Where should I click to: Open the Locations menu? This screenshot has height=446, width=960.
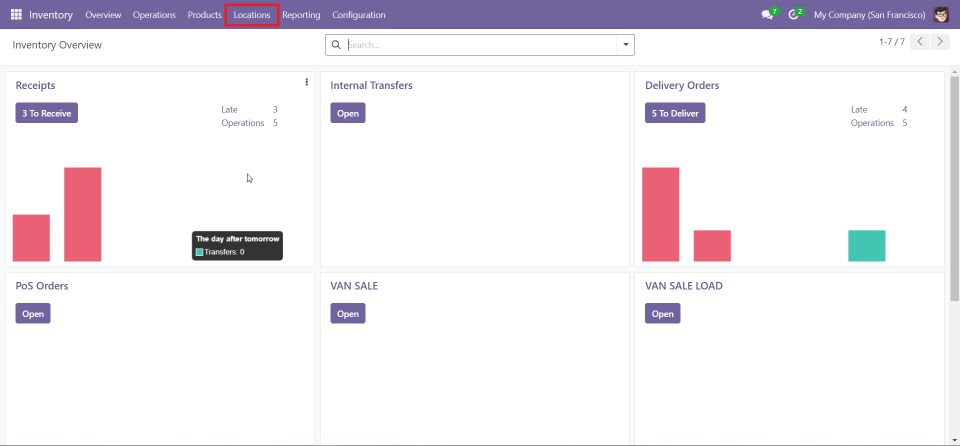(252, 15)
